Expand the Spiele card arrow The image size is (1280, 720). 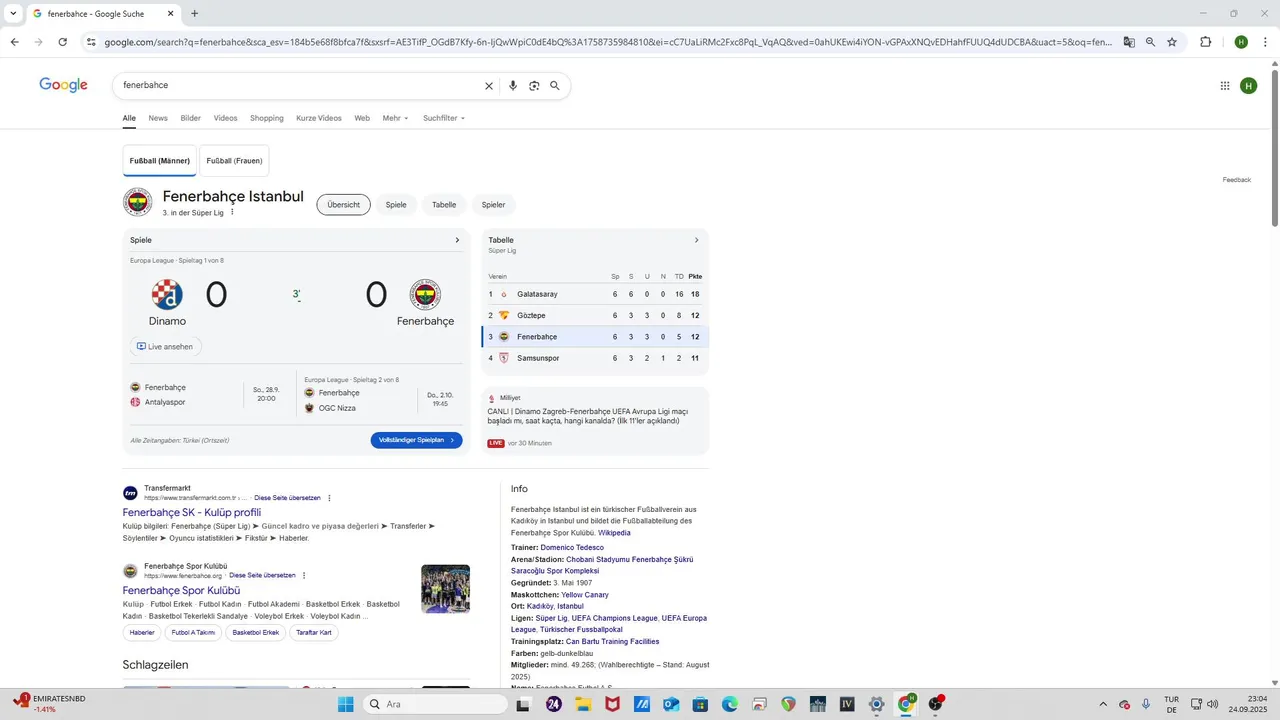(x=457, y=240)
